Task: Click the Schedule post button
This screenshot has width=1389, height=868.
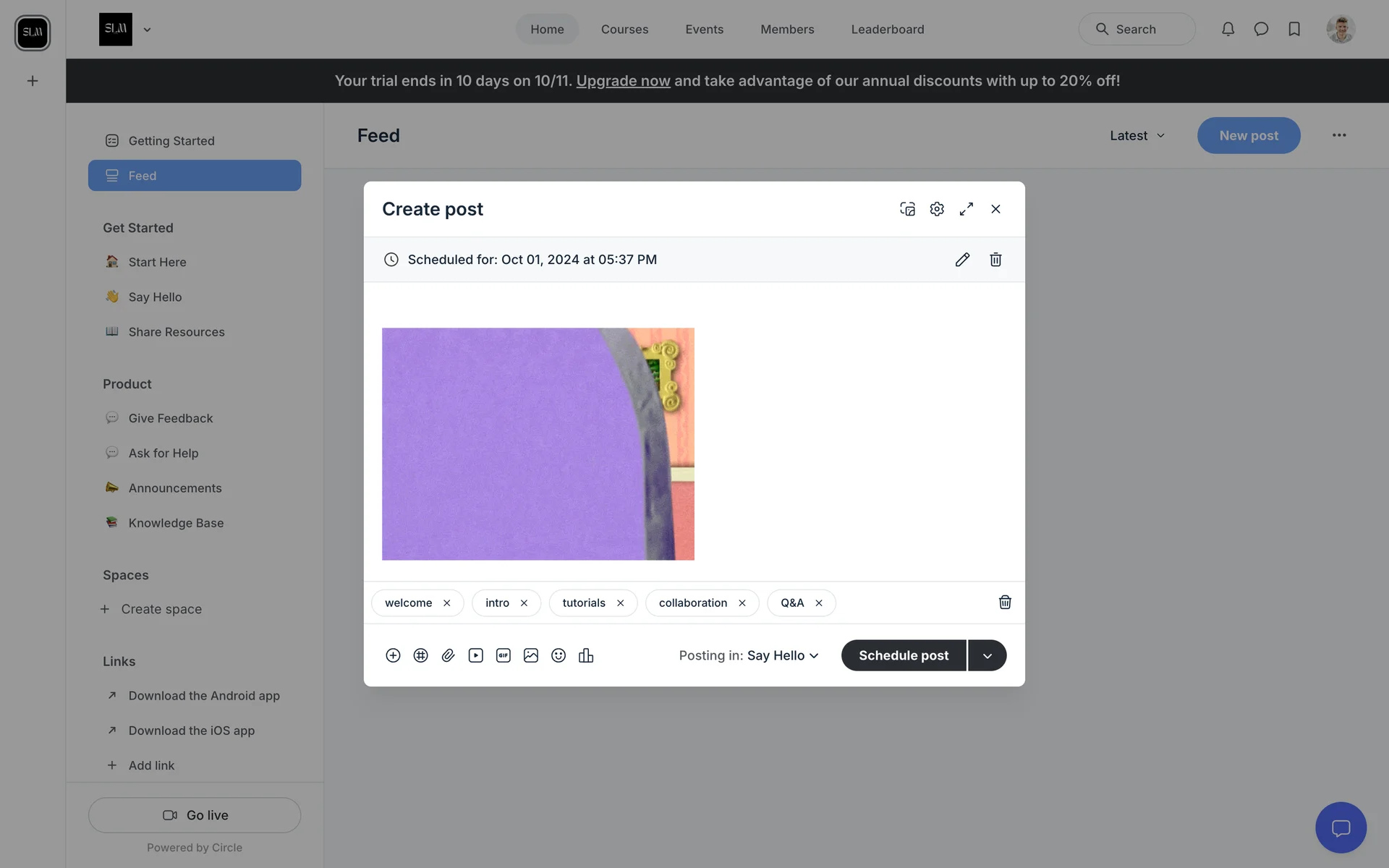Action: point(904,655)
